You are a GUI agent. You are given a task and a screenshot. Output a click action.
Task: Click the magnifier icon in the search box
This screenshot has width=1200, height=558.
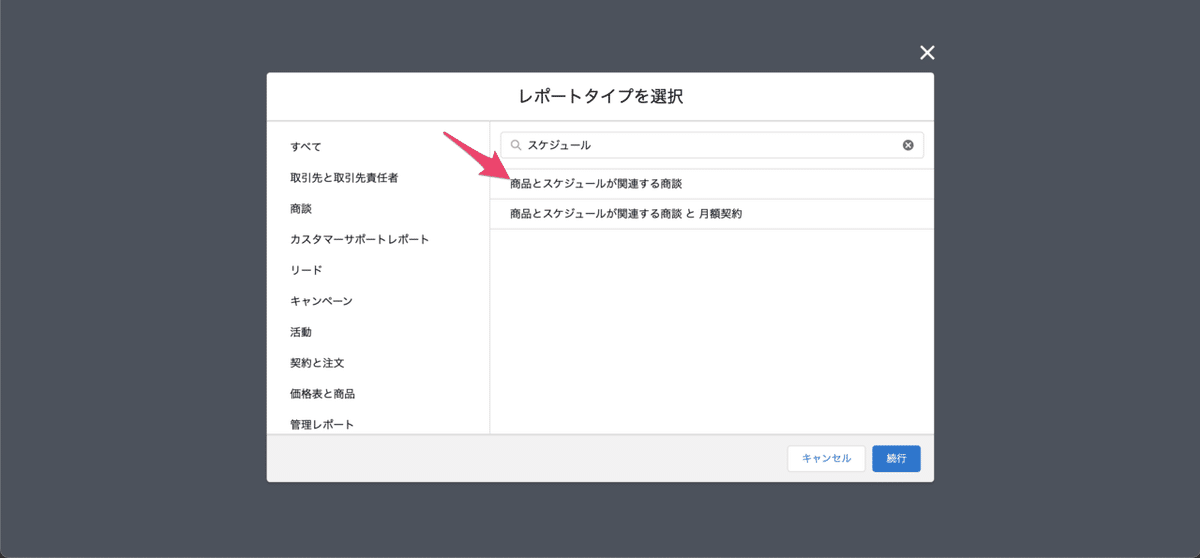(516, 145)
